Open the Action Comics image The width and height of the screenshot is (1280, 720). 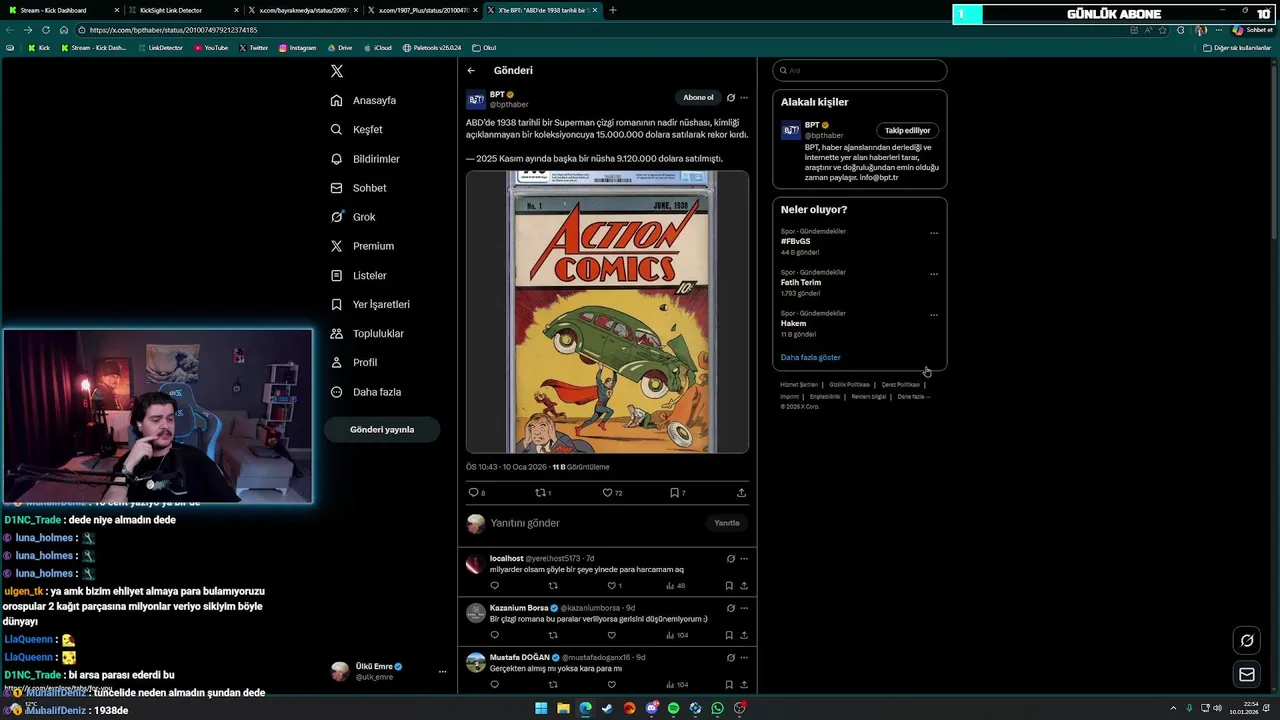point(607,312)
